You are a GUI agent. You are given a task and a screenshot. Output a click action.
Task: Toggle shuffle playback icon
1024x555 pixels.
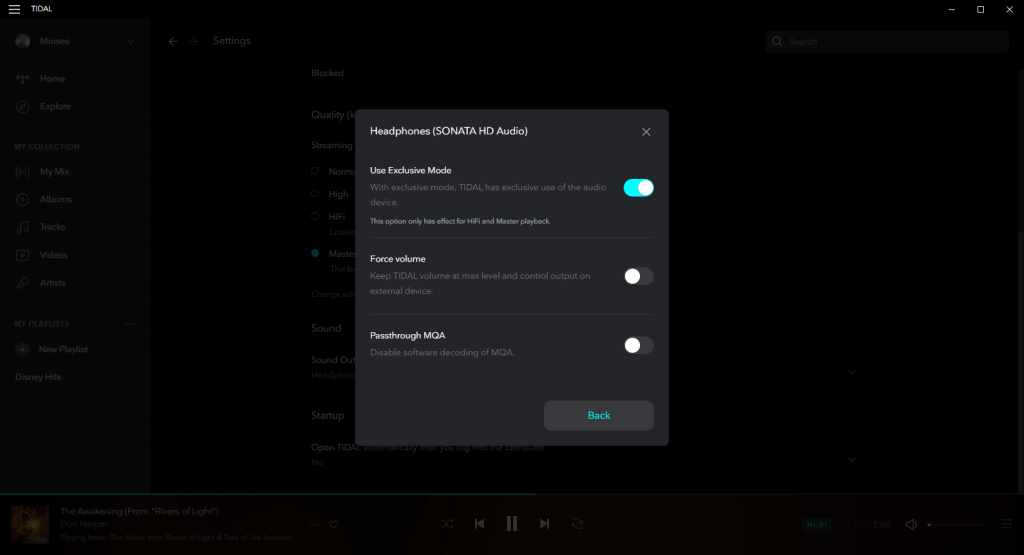tap(447, 523)
